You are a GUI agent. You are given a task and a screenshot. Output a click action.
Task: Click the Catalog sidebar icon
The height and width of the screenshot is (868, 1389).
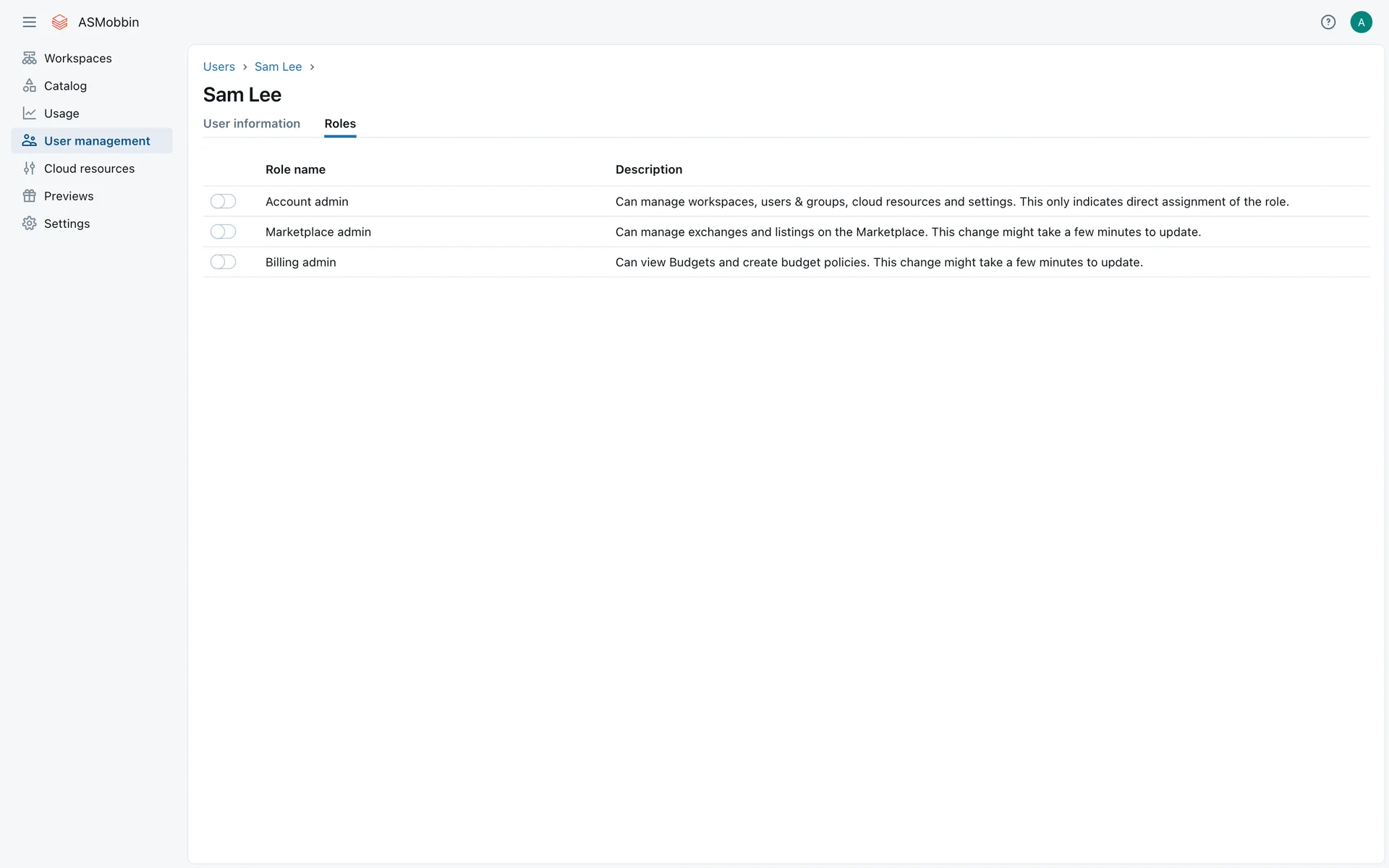tap(29, 85)
